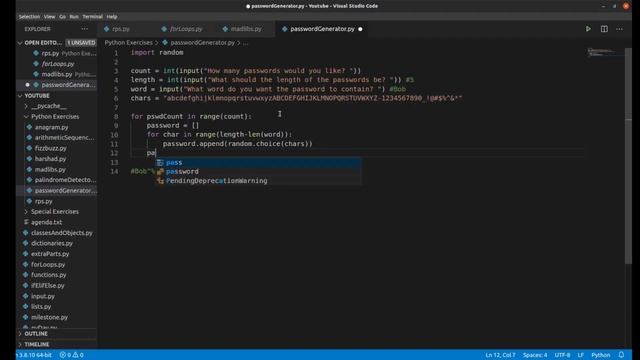Click notifications bell in status bar

621,355
